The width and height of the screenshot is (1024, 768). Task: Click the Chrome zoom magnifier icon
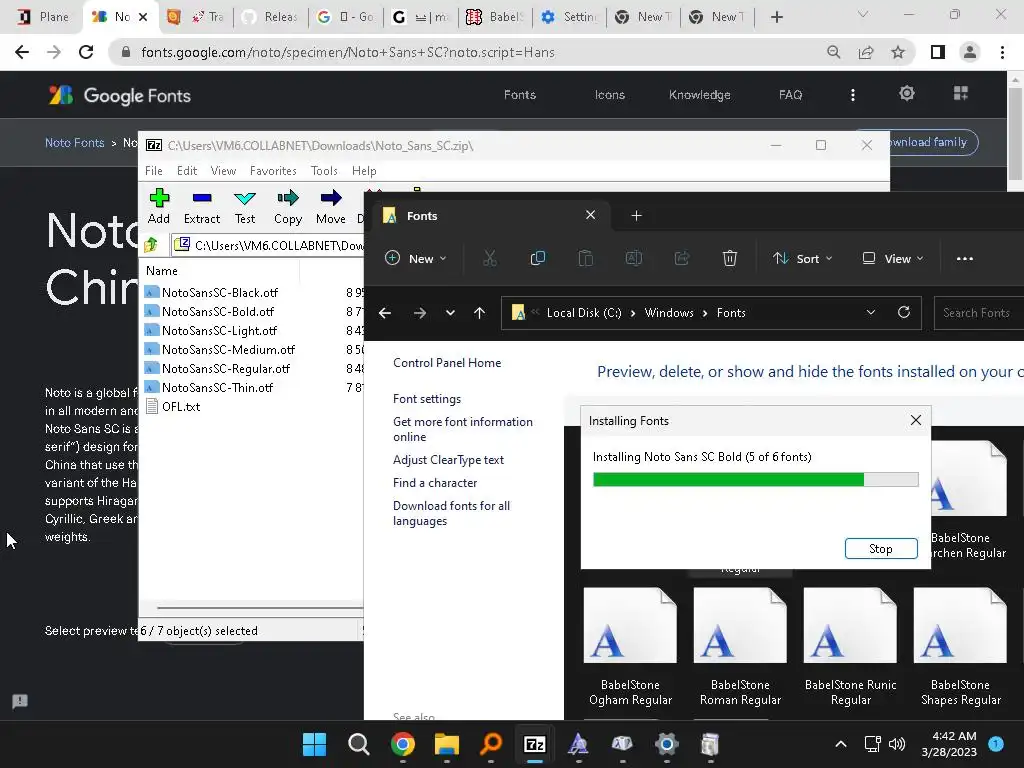pyautogui.click(x=833, y=52)
